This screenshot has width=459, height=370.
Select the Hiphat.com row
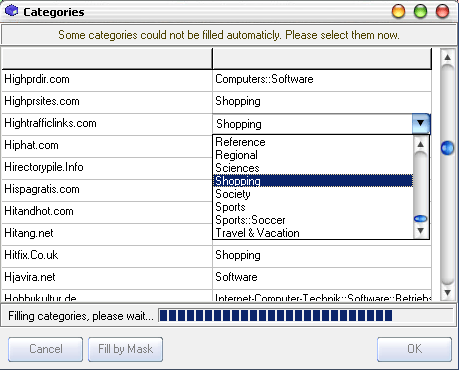pyautogui.click(x=107, y=146)
